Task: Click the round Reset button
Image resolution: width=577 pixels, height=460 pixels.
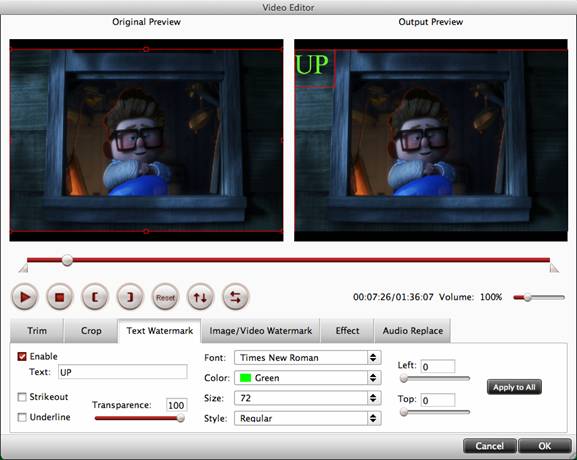Action: 165,297
